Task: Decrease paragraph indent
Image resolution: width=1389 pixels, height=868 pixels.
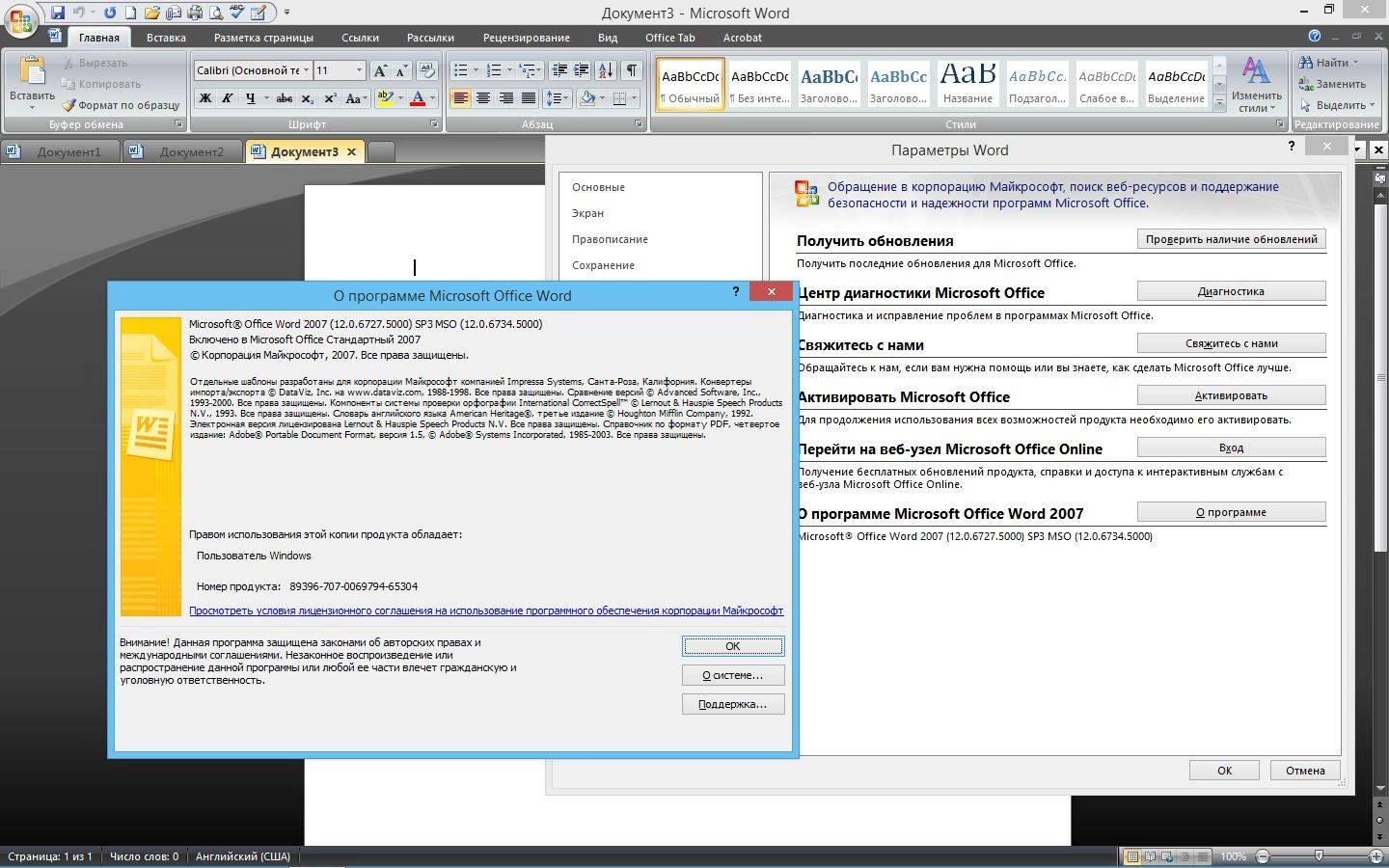Action: click(559, 70)
